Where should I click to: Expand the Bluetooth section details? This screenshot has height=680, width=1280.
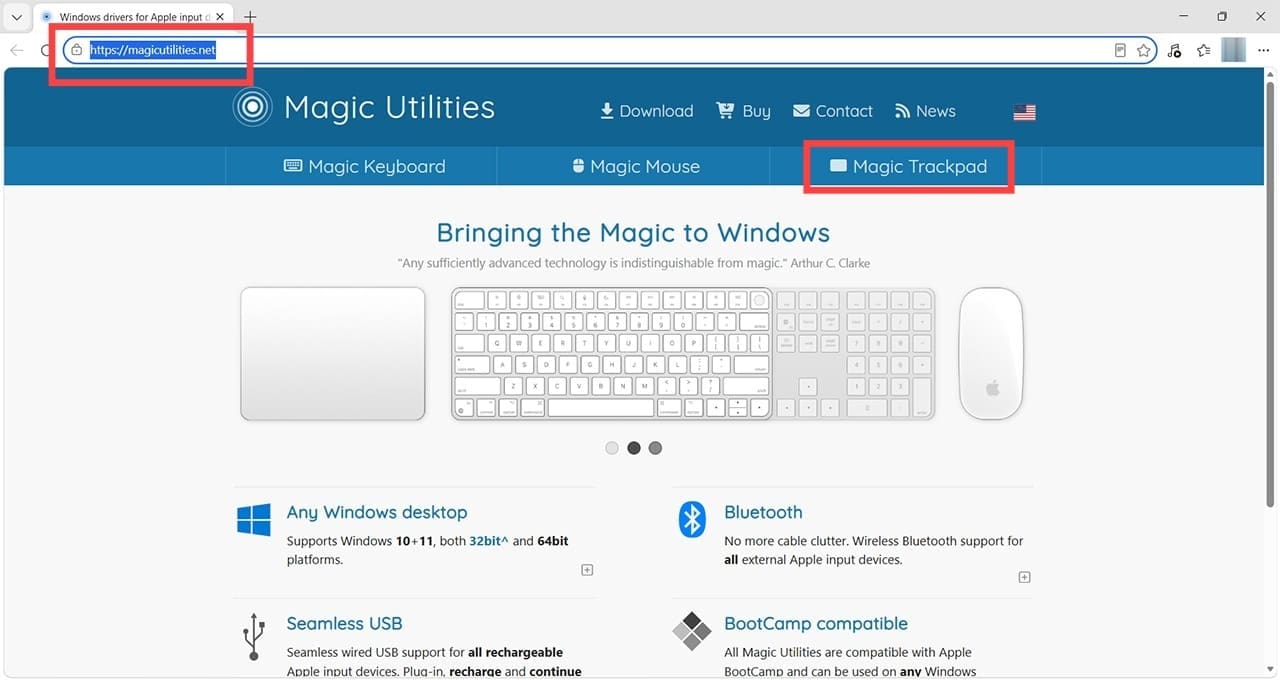(x=1024, y=577)
